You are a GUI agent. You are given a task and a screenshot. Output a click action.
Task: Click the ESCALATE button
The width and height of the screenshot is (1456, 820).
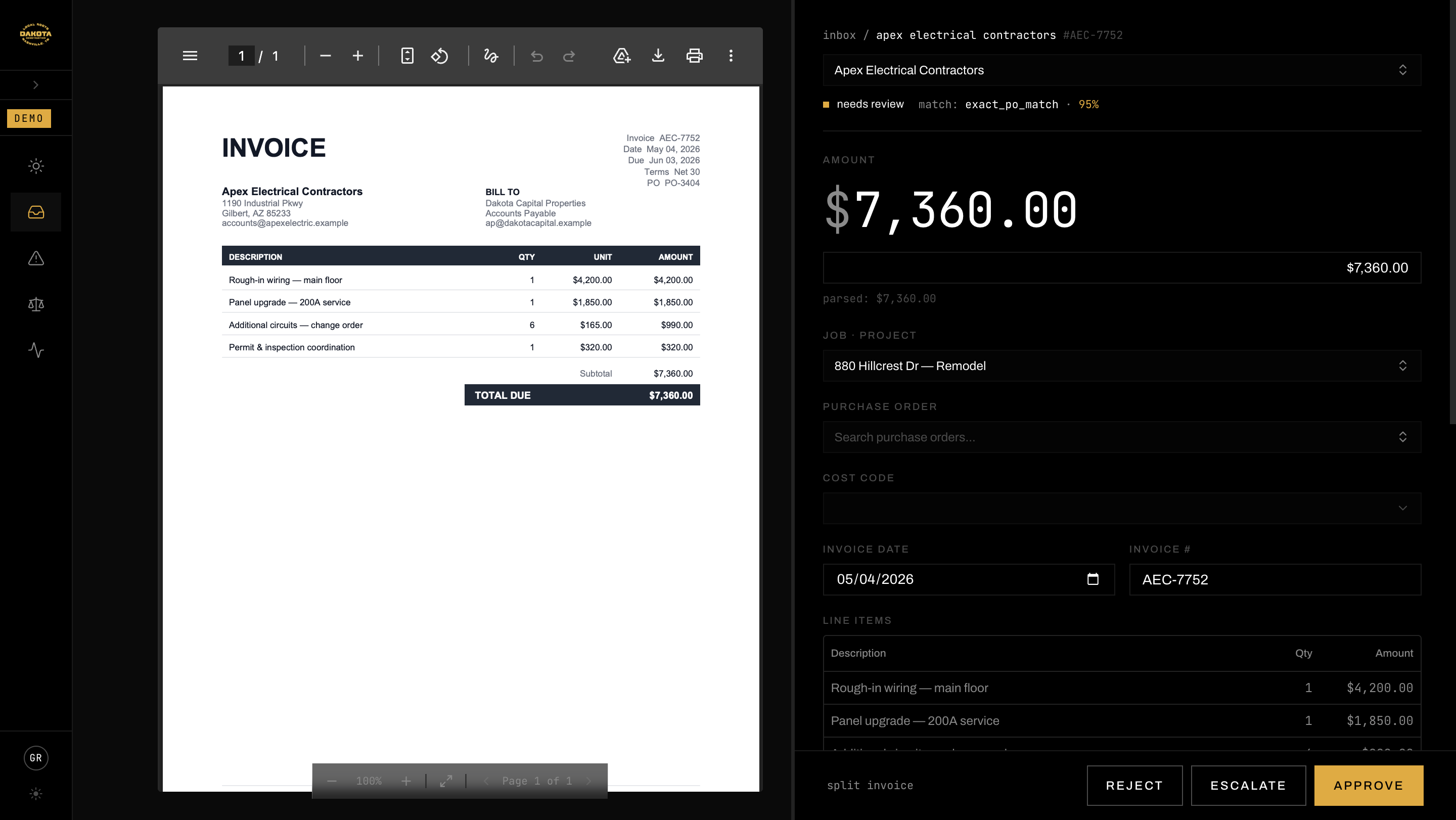1248,786
